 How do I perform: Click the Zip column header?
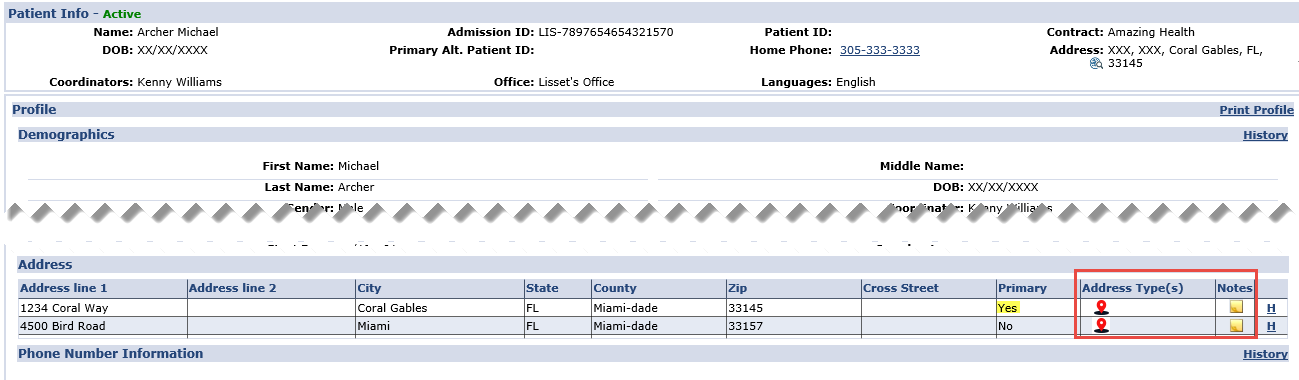[737, 288]
